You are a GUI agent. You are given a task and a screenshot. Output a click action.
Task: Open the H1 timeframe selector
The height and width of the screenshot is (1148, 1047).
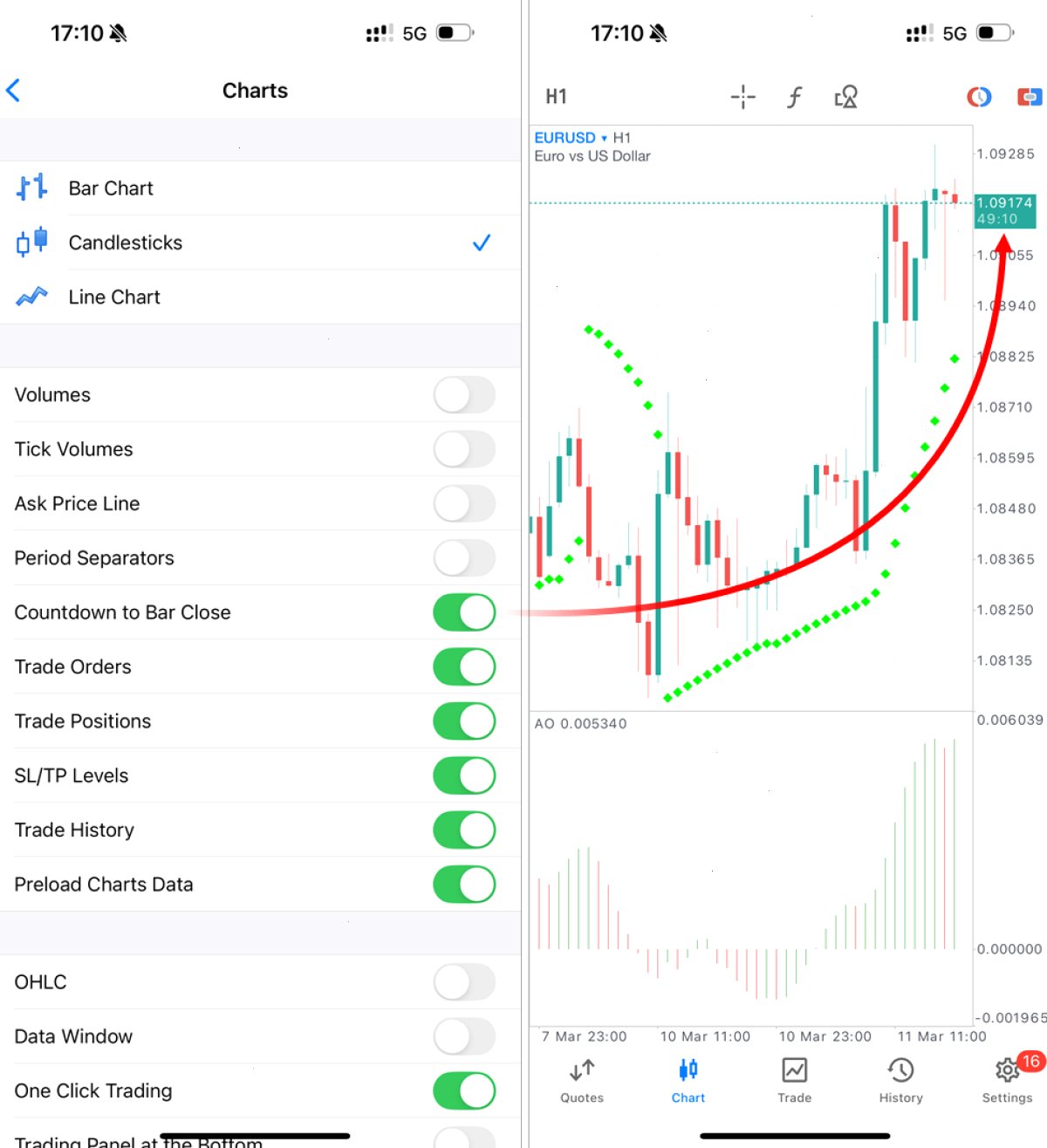coord(557,97)
